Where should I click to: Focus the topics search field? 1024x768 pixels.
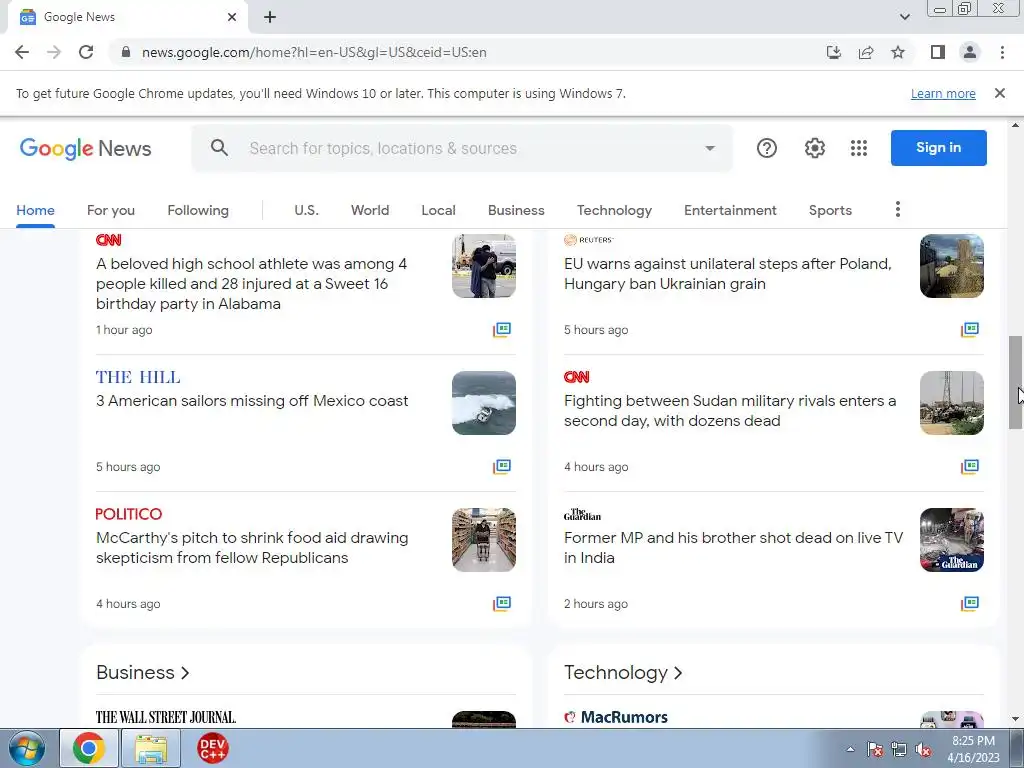pos(462,148)
